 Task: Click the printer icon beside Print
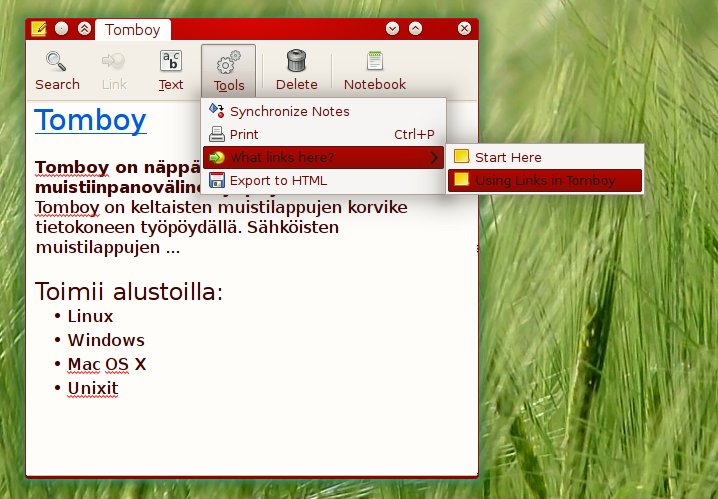[x=217, y=134]
